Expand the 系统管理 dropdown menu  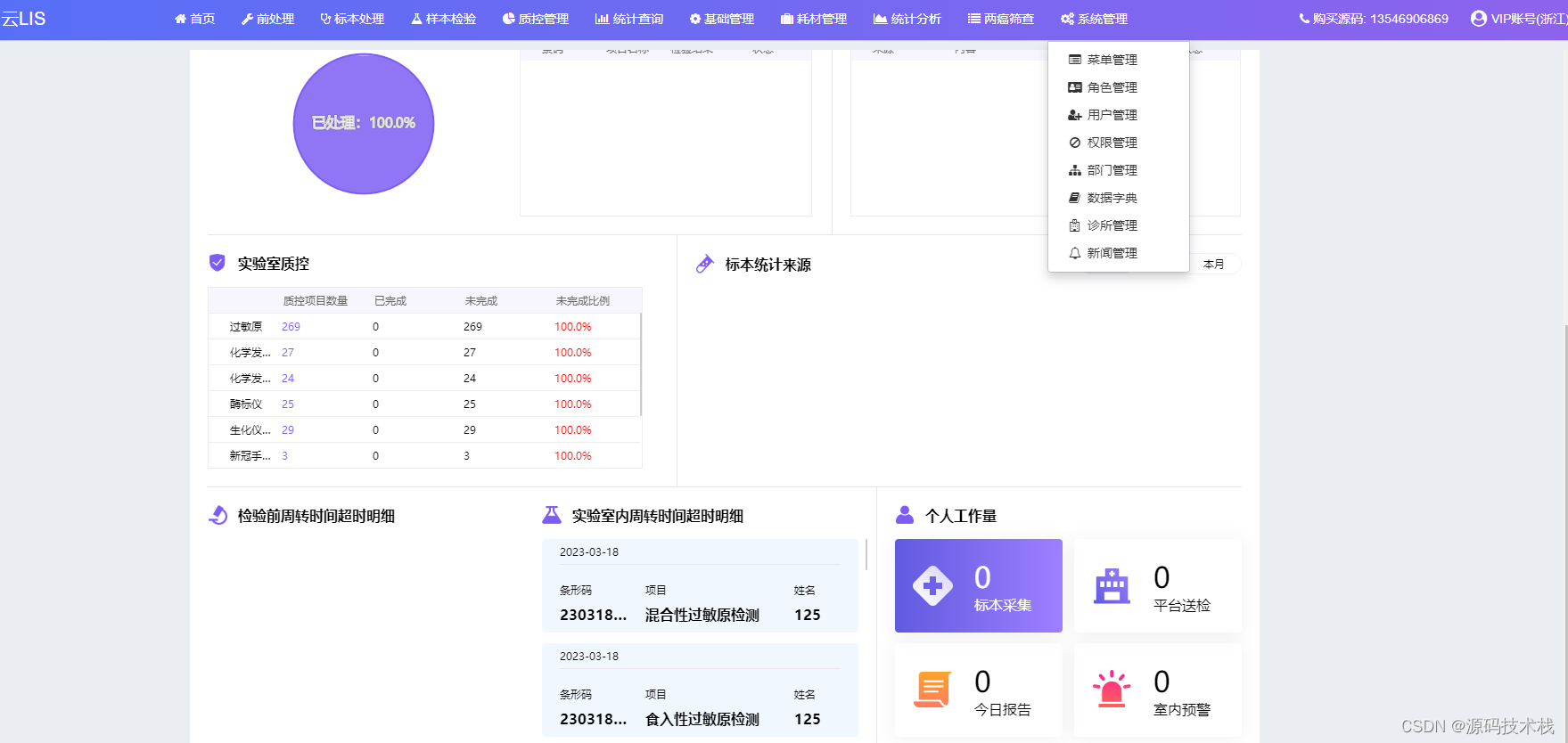coord(1095,19)
